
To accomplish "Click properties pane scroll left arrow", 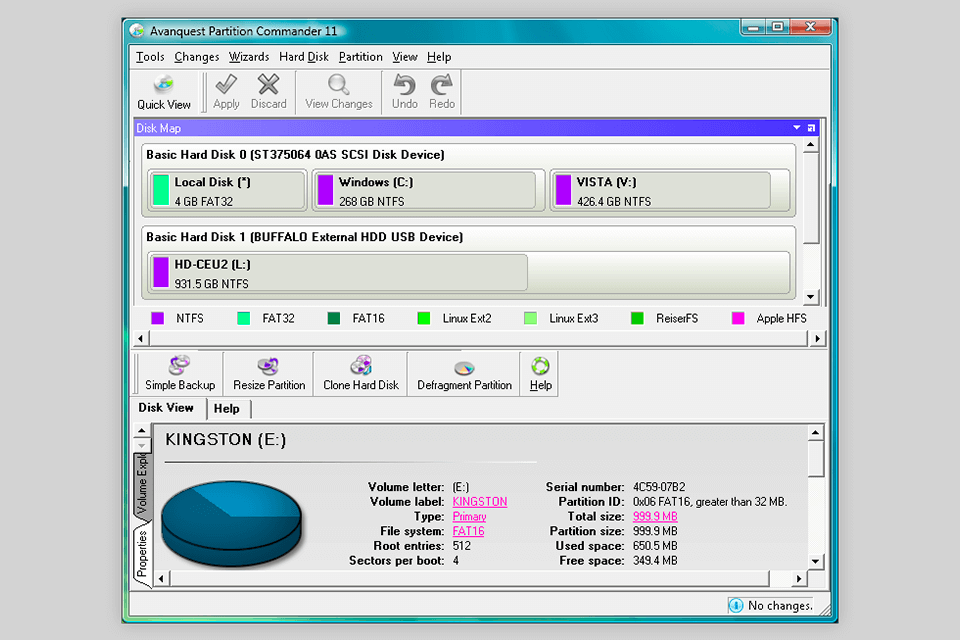I will tap(161, 578).
